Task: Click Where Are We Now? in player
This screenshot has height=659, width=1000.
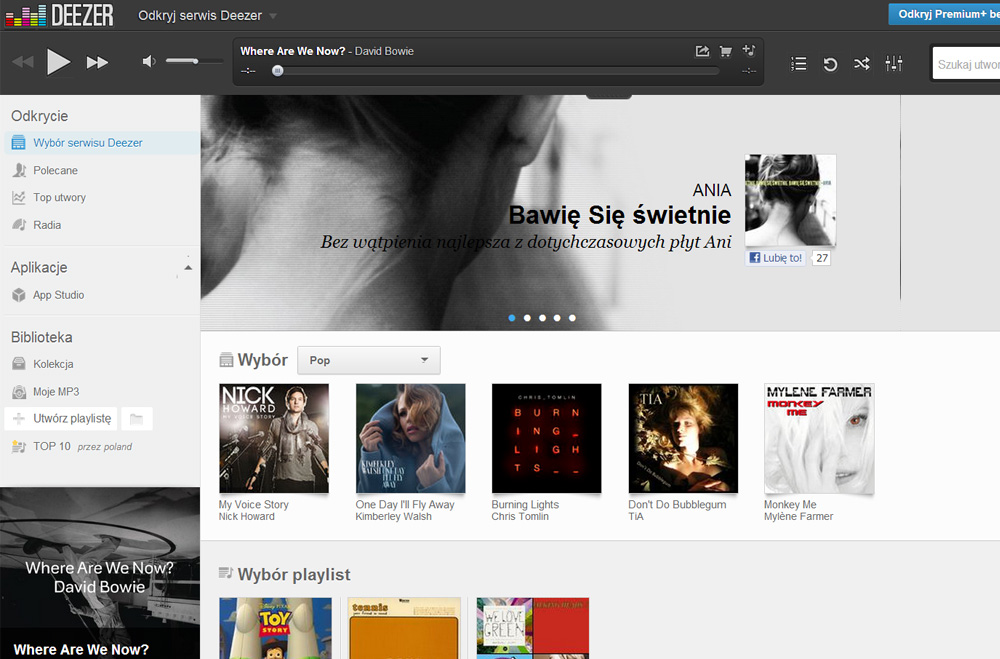Action: pos(293,51)
